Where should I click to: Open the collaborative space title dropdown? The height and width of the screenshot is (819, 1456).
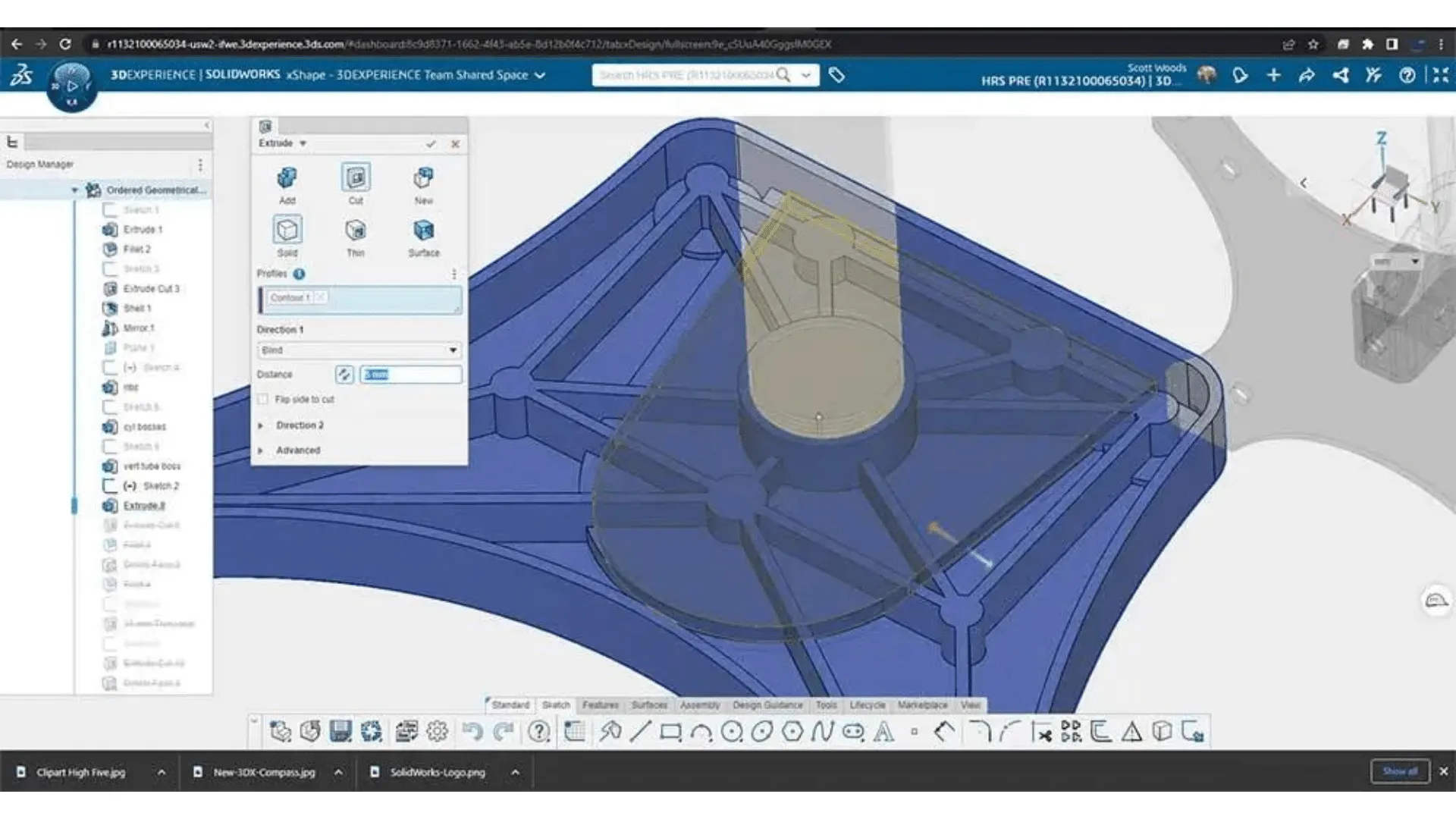point(540,75)
